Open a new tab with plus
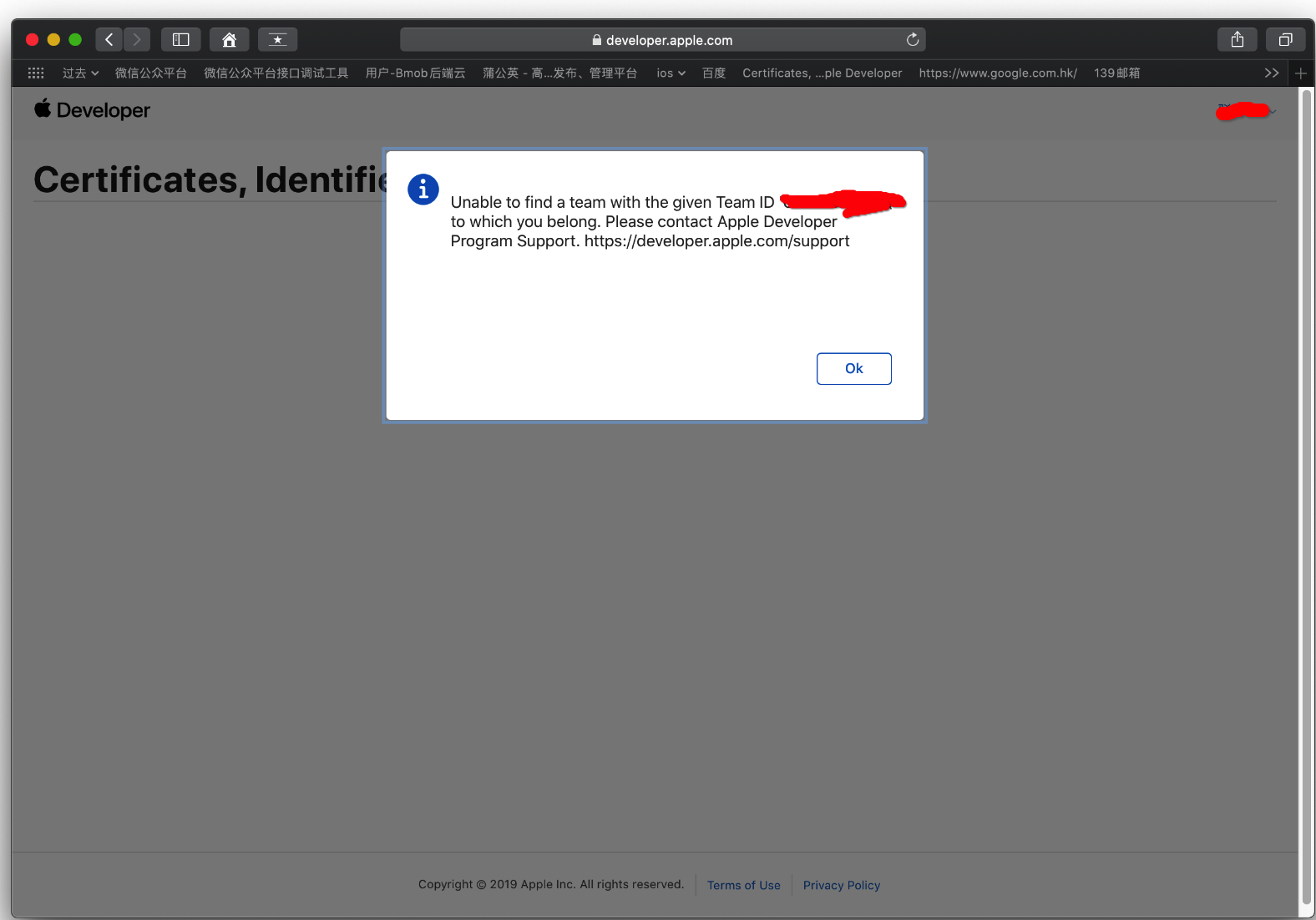Viewport: 1316px width, 920px height. (1300, 73)
